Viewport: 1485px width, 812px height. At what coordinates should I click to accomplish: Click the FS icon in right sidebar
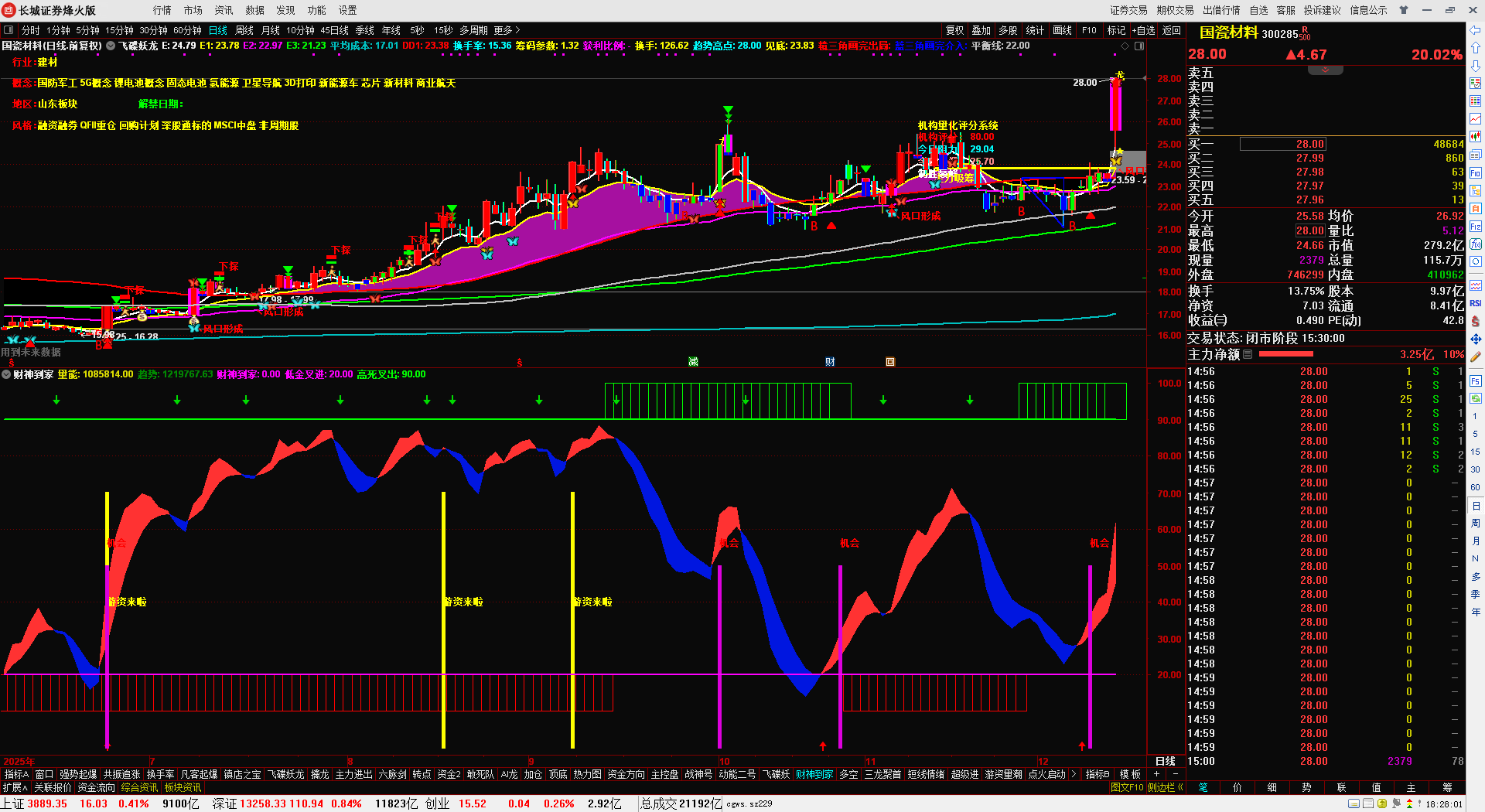pos(1475,380)
